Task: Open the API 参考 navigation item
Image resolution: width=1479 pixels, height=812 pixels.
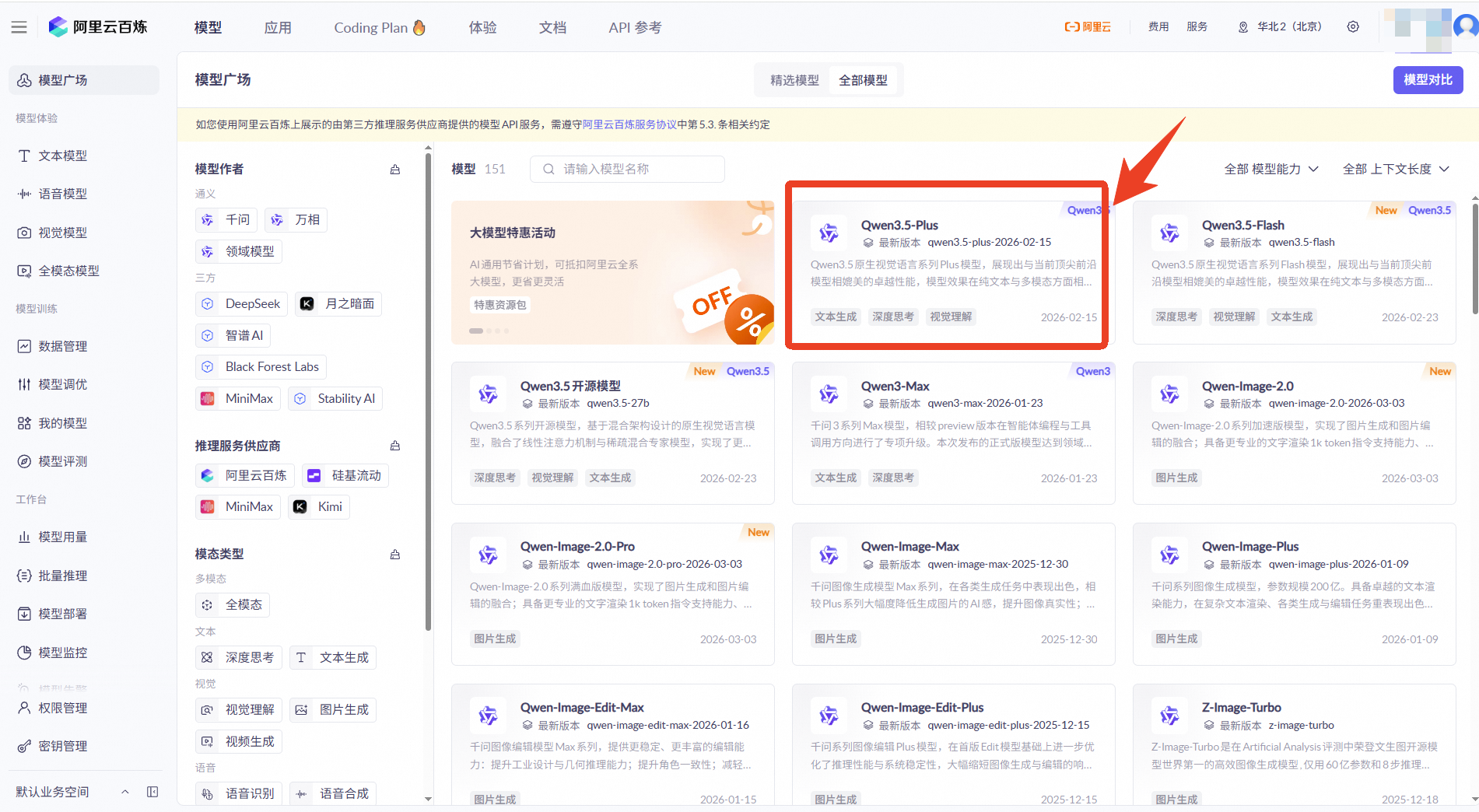Action: coord(635,27)
